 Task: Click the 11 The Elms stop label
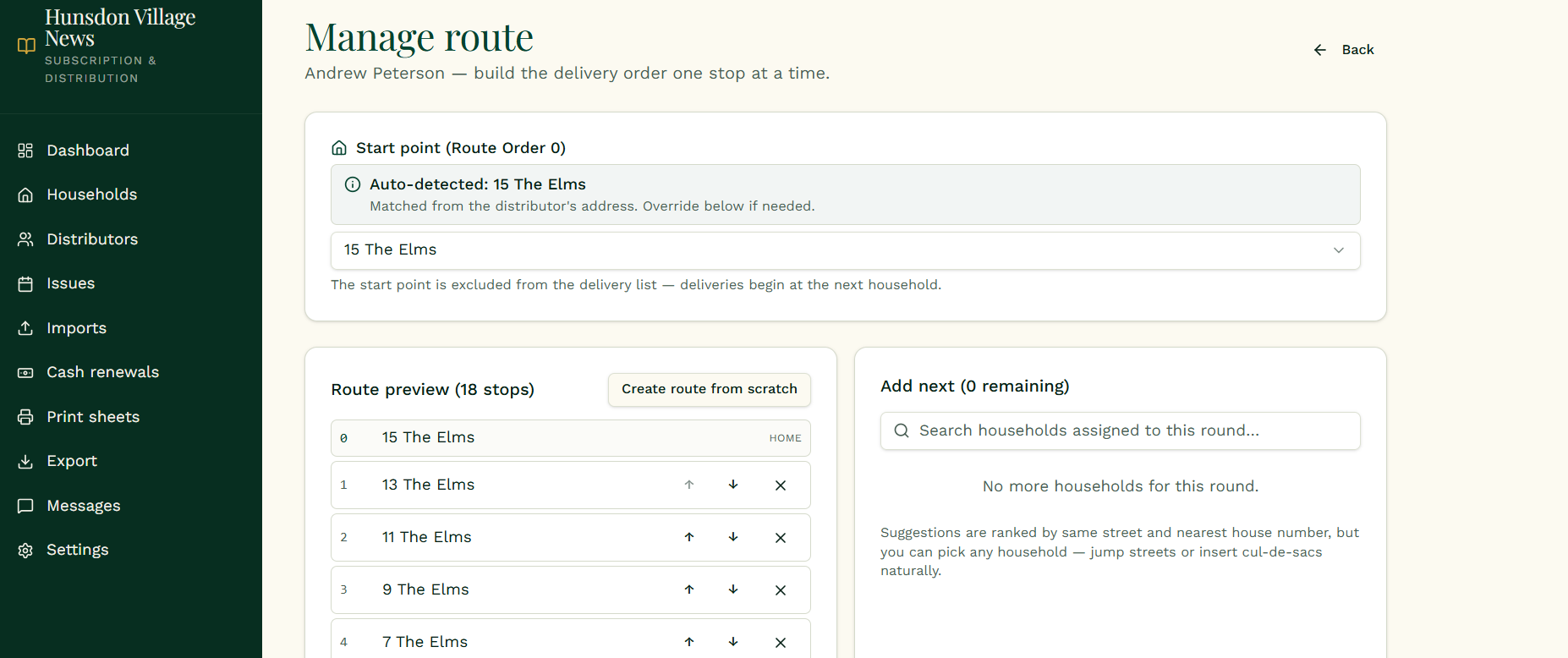click(426, 537)
